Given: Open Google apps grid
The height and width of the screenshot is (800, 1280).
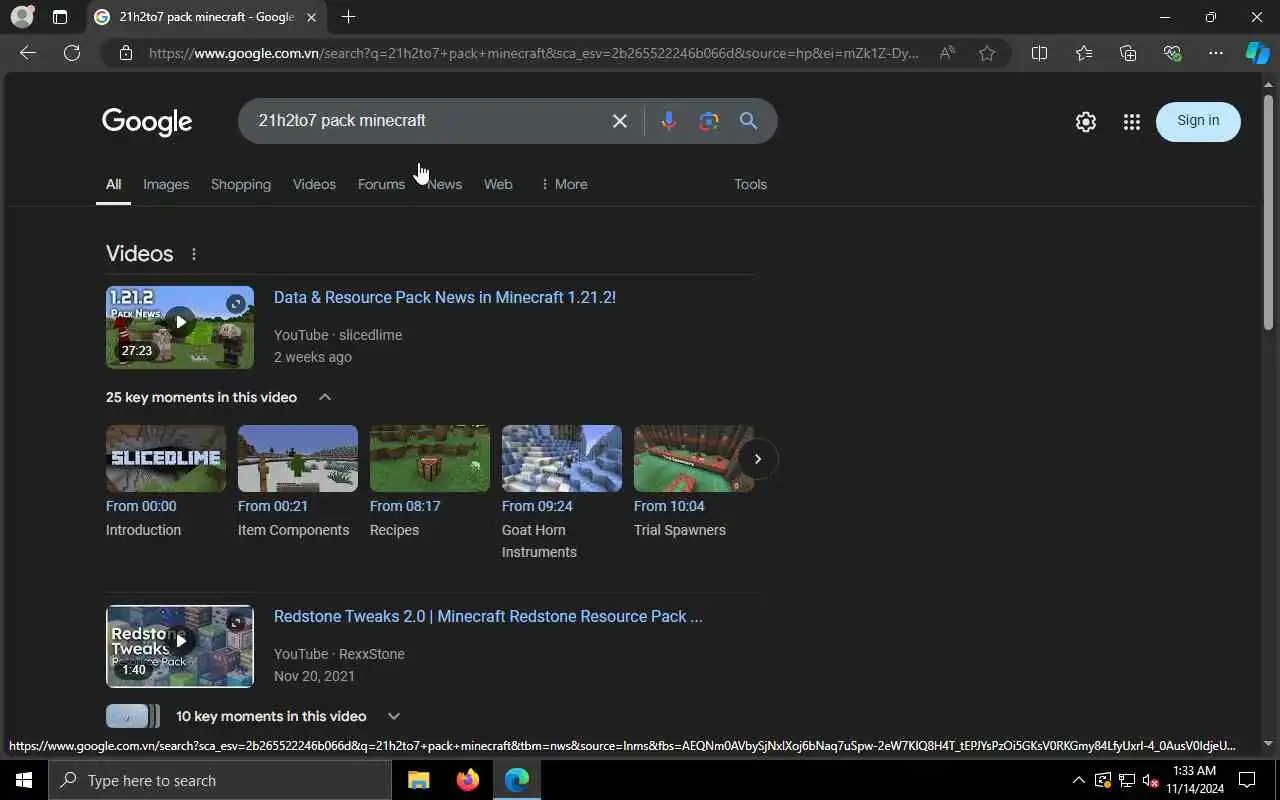Looking at the screenshot, I should [1132, 122].
